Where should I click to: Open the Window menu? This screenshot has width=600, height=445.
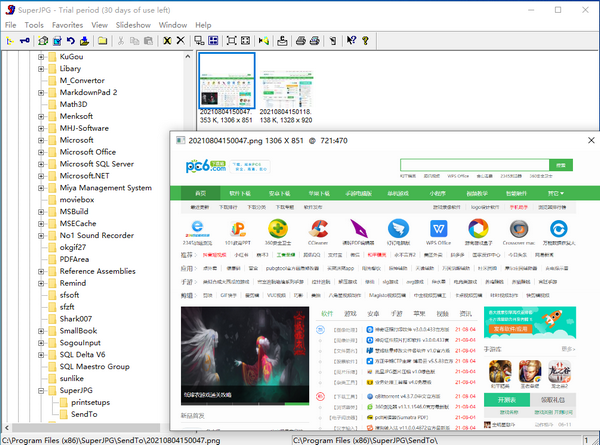pos(173,25)
